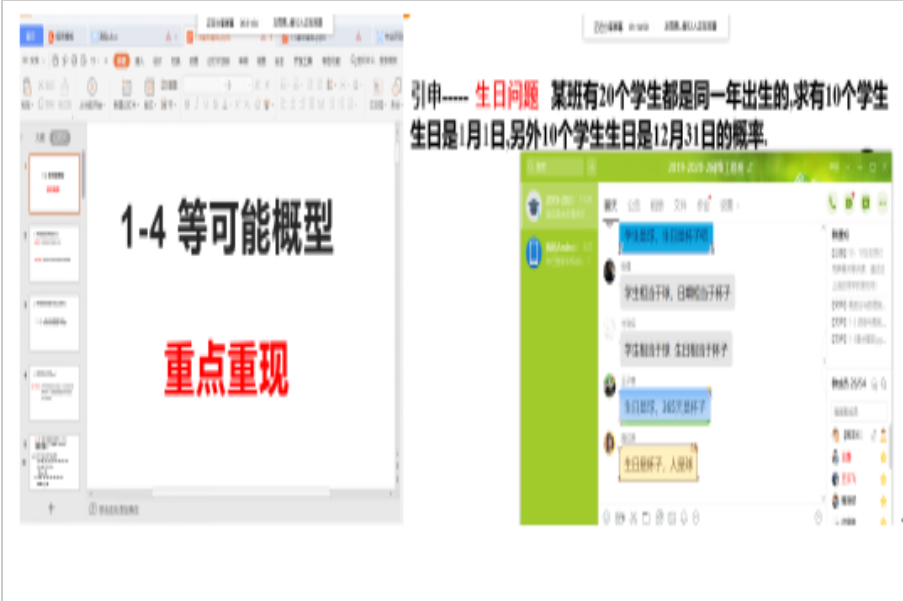
Task: Expand the more tabs arrow after 设置
Action: click(739, 206)
